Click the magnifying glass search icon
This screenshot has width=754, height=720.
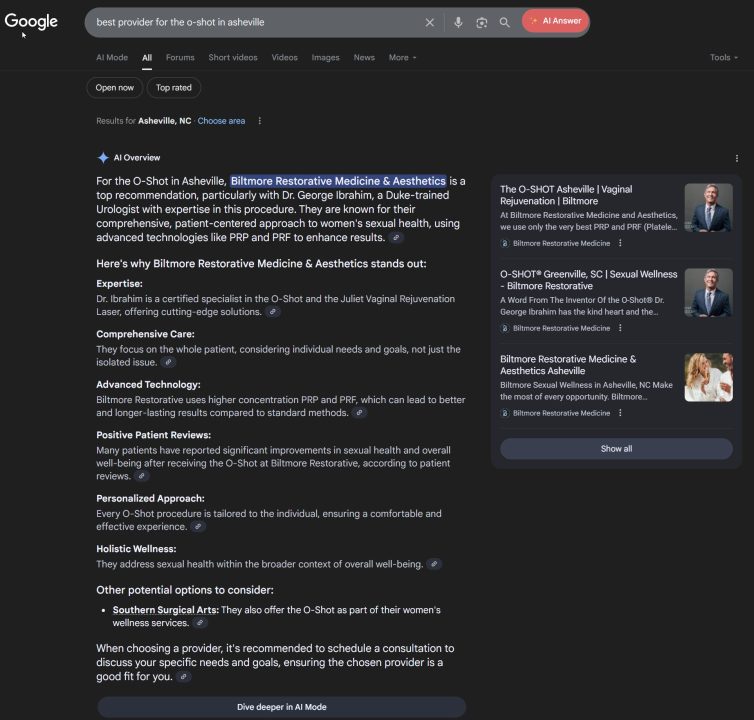(x=505, y=22)
